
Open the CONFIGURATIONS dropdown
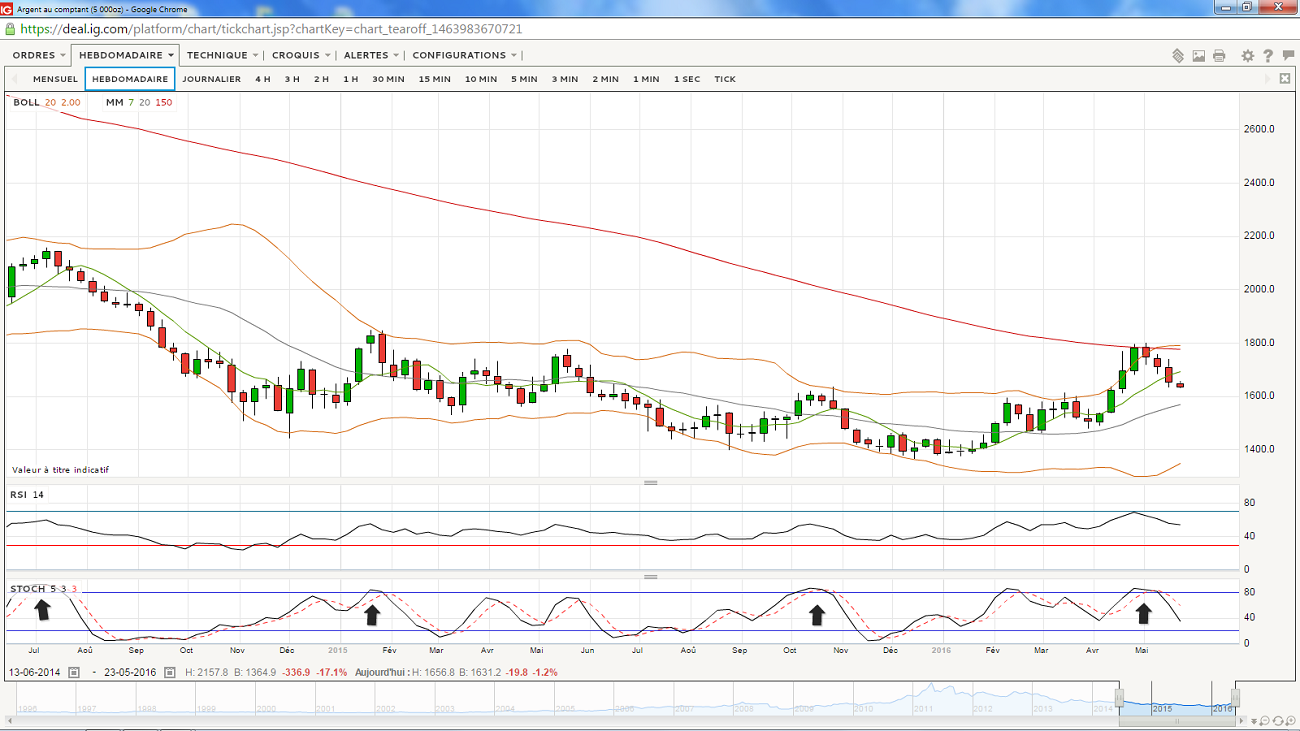point(465,55)
